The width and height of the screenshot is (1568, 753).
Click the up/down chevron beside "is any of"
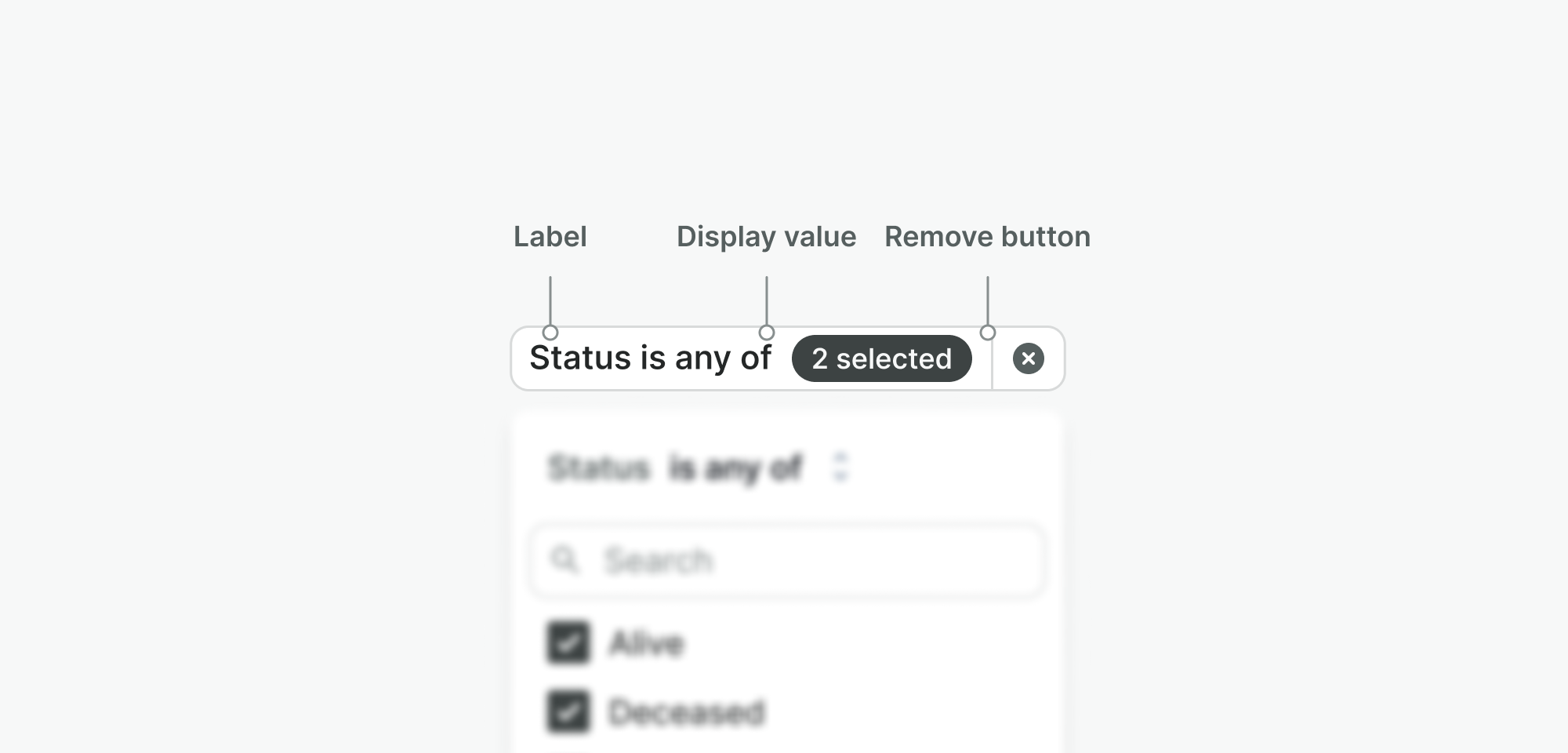click(840, 467)
